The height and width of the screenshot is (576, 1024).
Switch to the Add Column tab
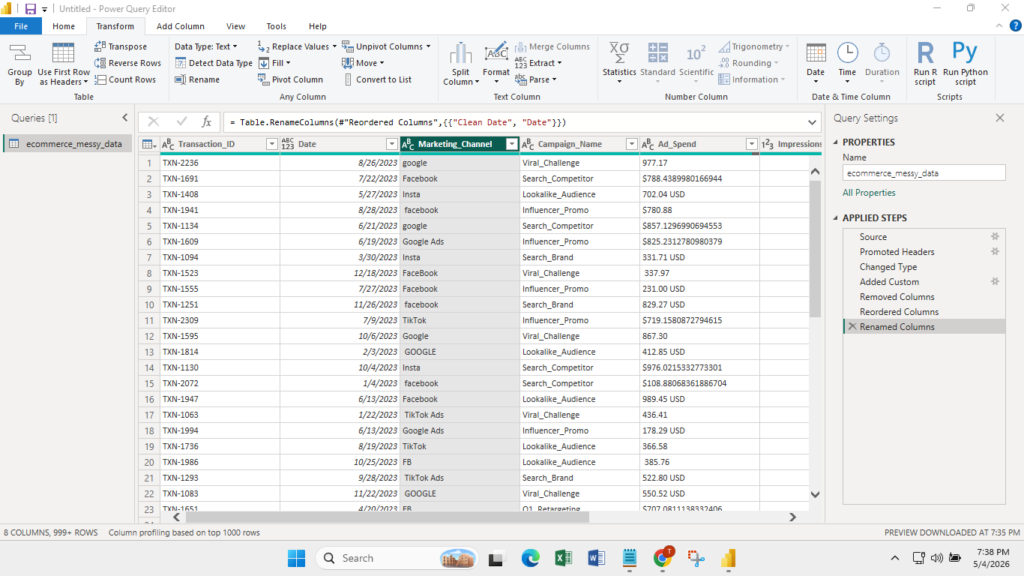pyautogui.click(x=180, y=26)
